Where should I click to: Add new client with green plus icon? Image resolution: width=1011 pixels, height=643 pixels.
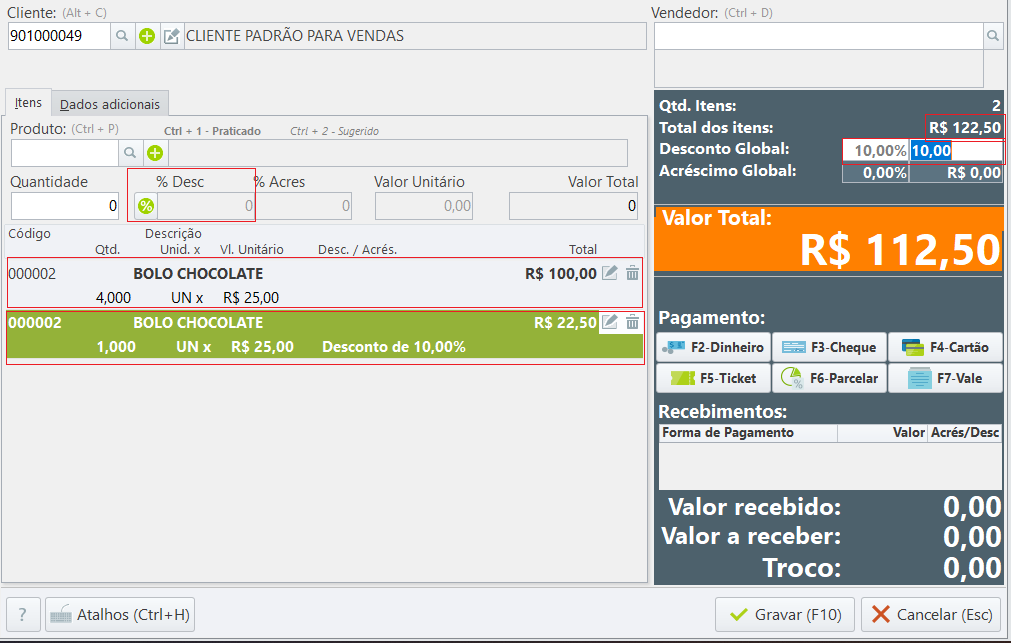pos(147,36)
